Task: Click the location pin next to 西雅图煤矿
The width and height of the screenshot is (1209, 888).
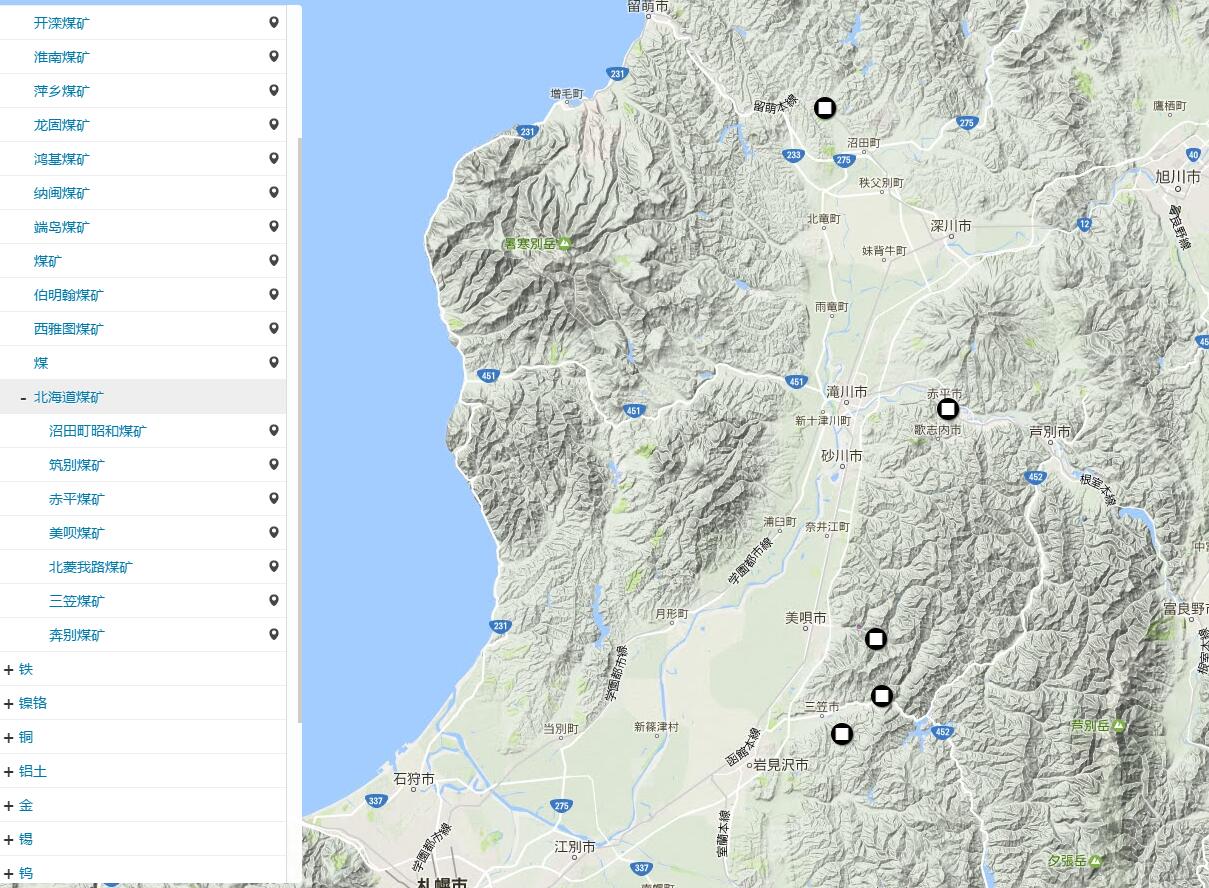Action: pyautogui.click(x=273, y=328)
